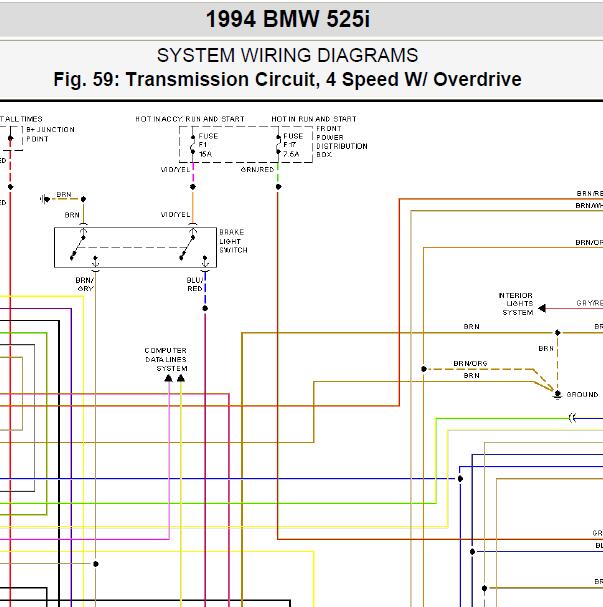Select the 'FRONT POWER DISTRIBUTION BOX' label
Image resolution: width=603 pixels, height=607 pixels.
pos(342,141)
